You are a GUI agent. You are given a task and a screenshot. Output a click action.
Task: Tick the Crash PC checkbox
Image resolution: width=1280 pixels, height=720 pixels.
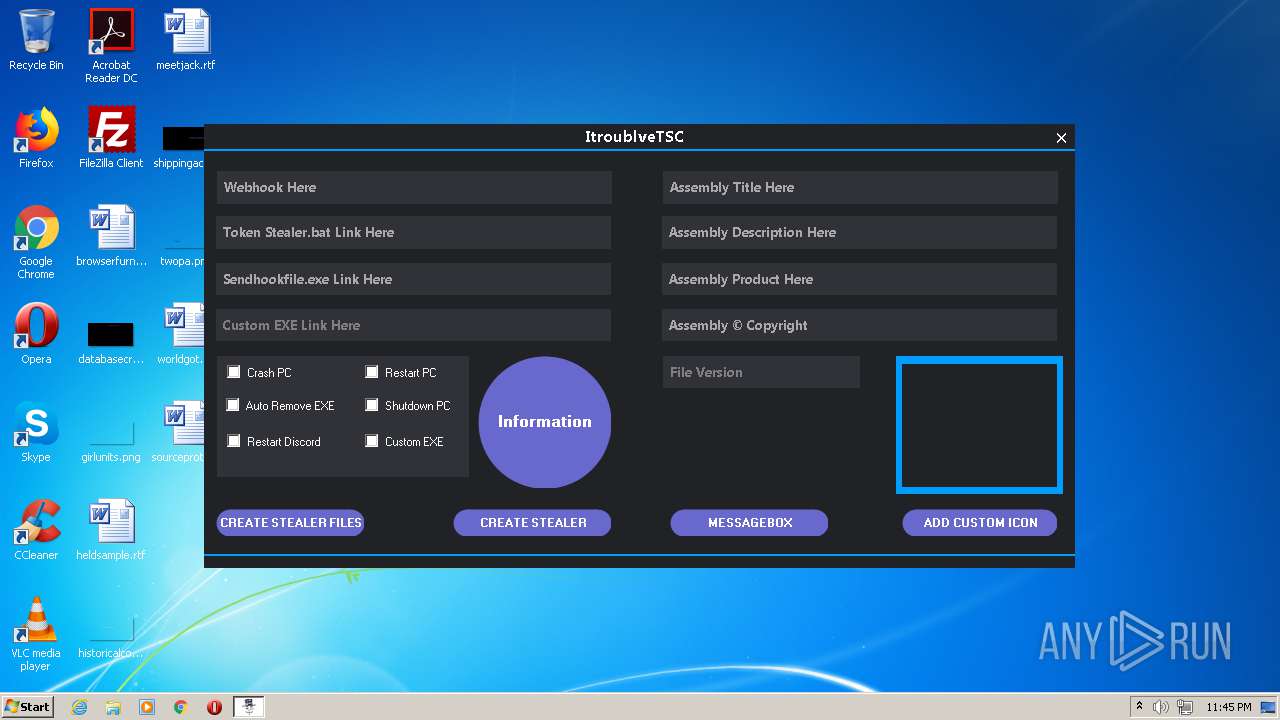[x=234, y=372]
